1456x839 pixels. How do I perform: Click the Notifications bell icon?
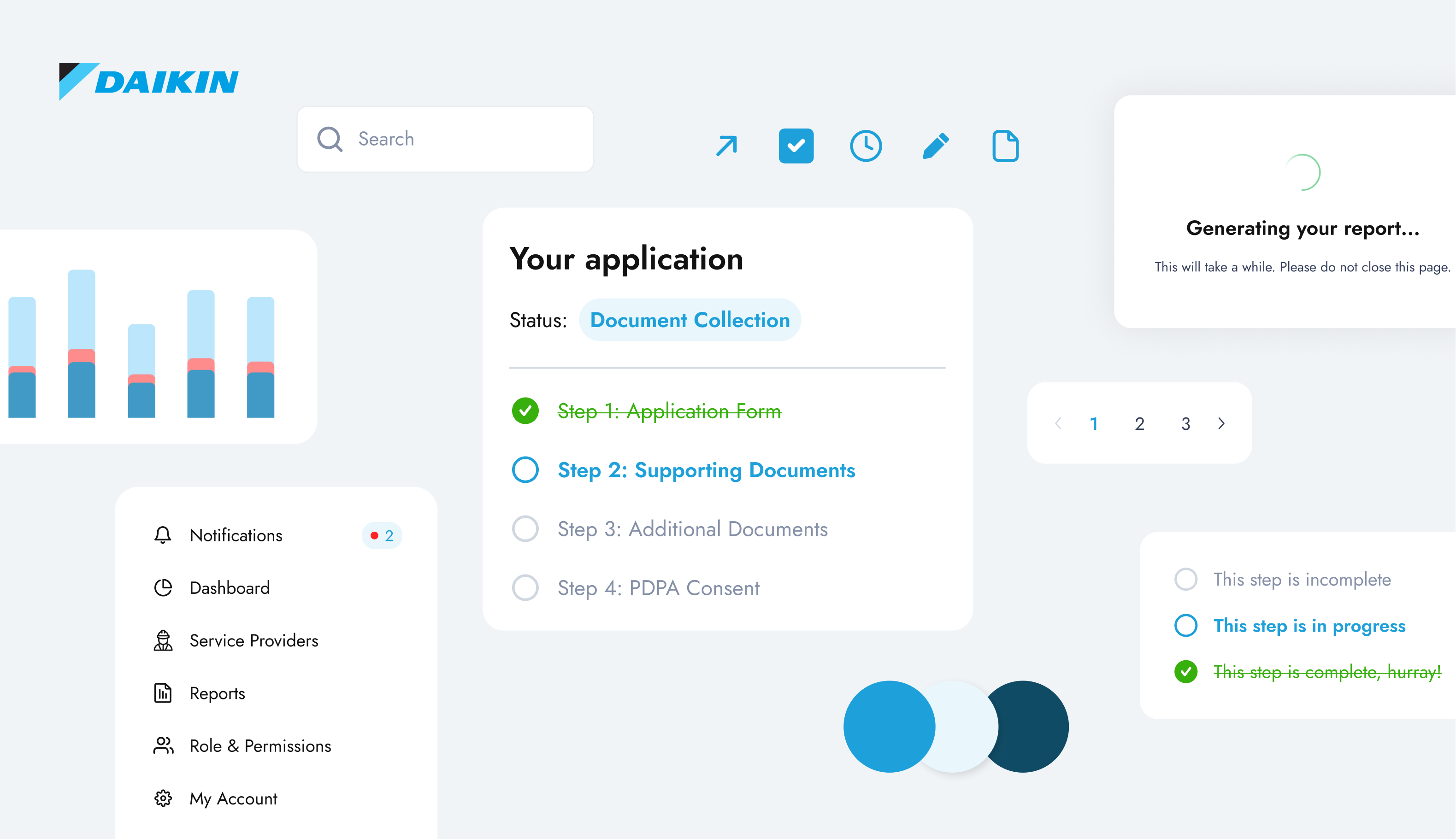coord(163,535)
